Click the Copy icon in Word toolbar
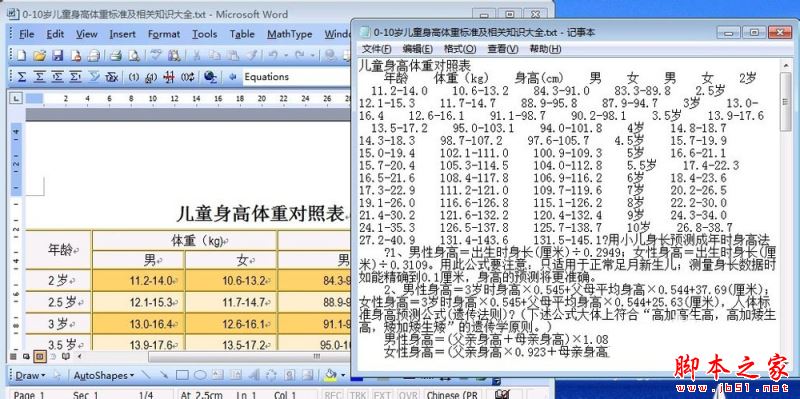 (215, 55)
